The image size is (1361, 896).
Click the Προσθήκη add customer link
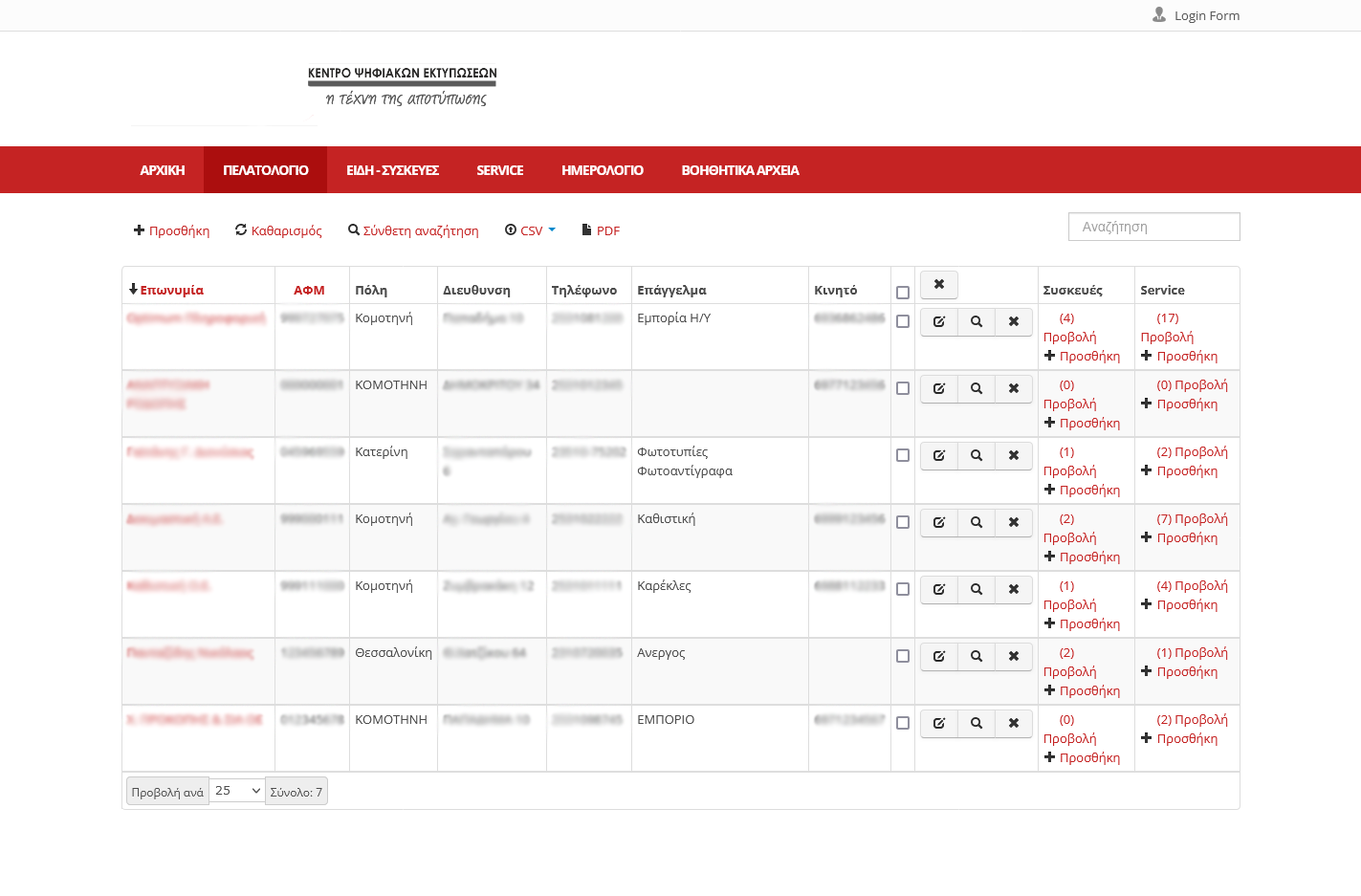pos(172,230)
